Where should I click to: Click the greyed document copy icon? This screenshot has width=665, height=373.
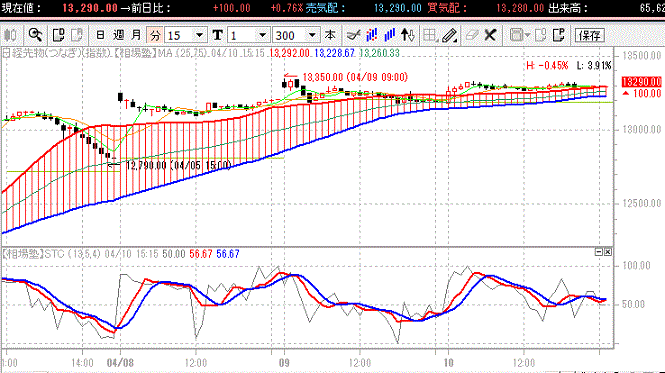click(x=540, y=35)
